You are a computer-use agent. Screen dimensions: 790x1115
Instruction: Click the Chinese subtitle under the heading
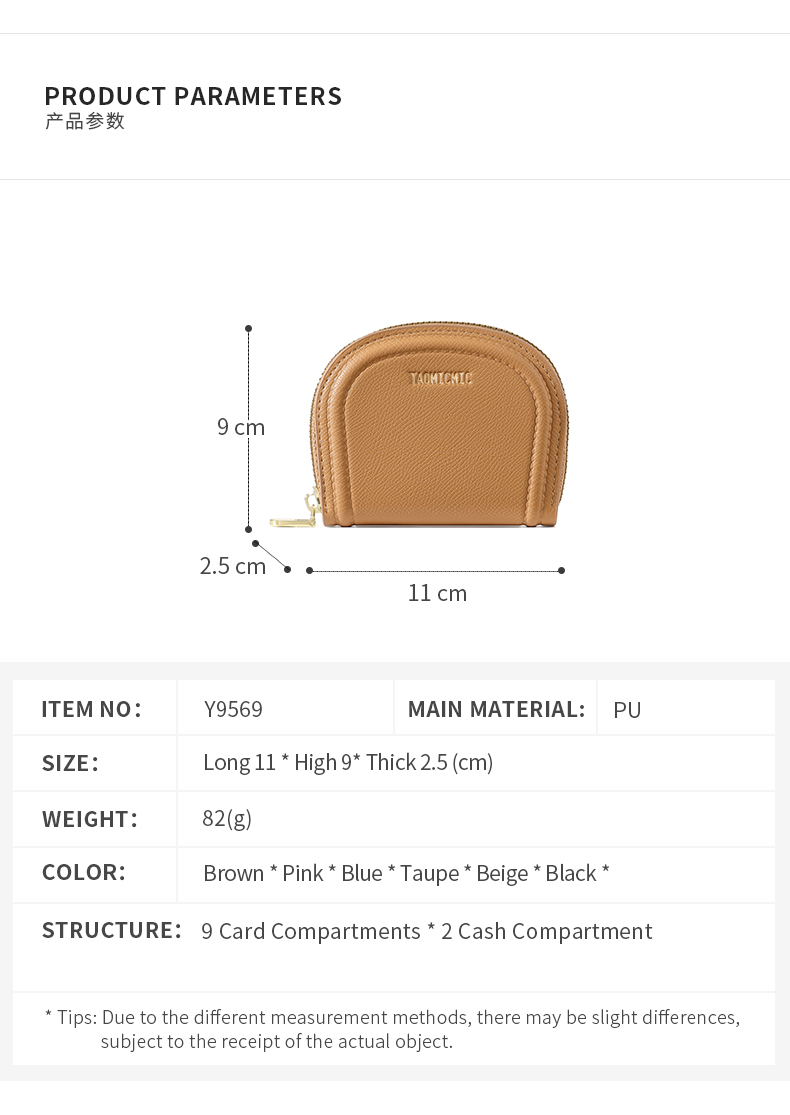click(x=85, y=122)
